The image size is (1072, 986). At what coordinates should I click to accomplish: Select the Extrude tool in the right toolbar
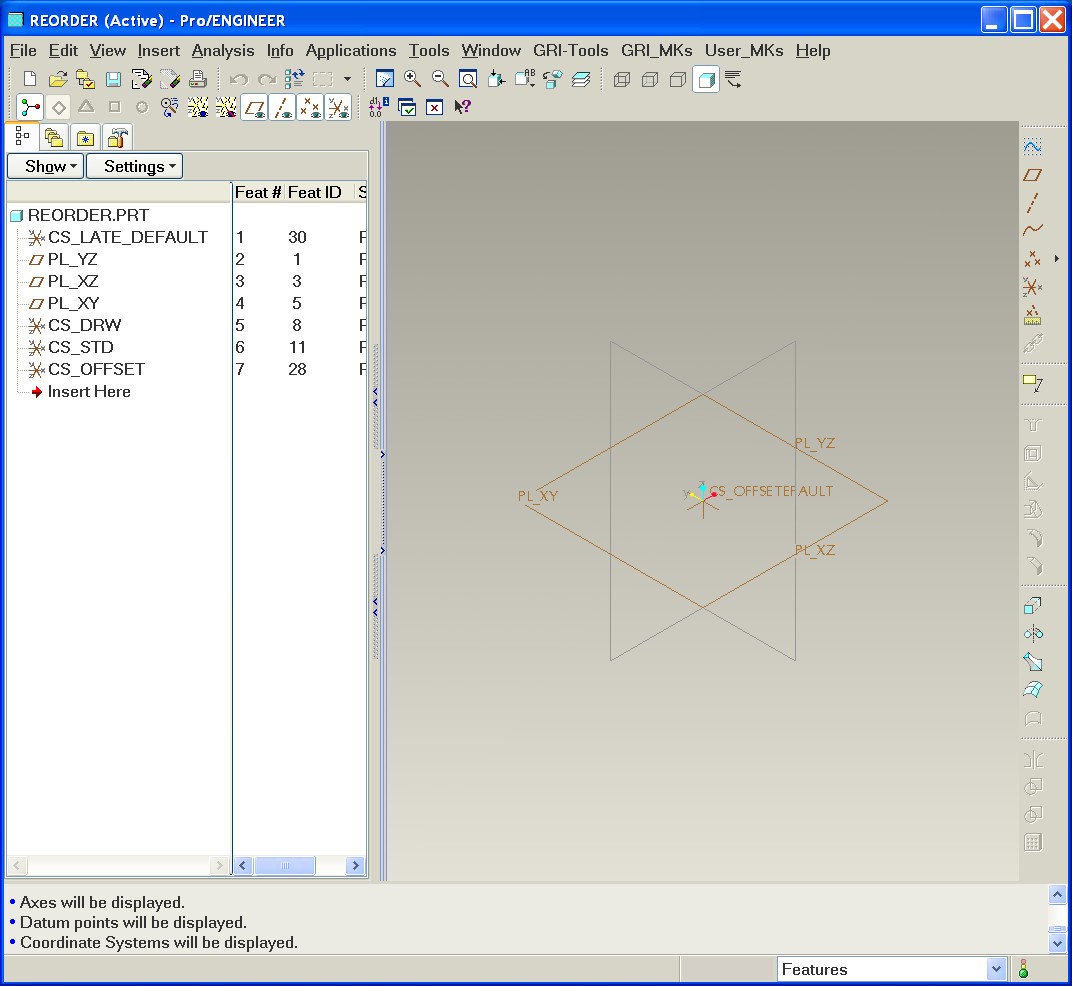[x=1033, y=606]
